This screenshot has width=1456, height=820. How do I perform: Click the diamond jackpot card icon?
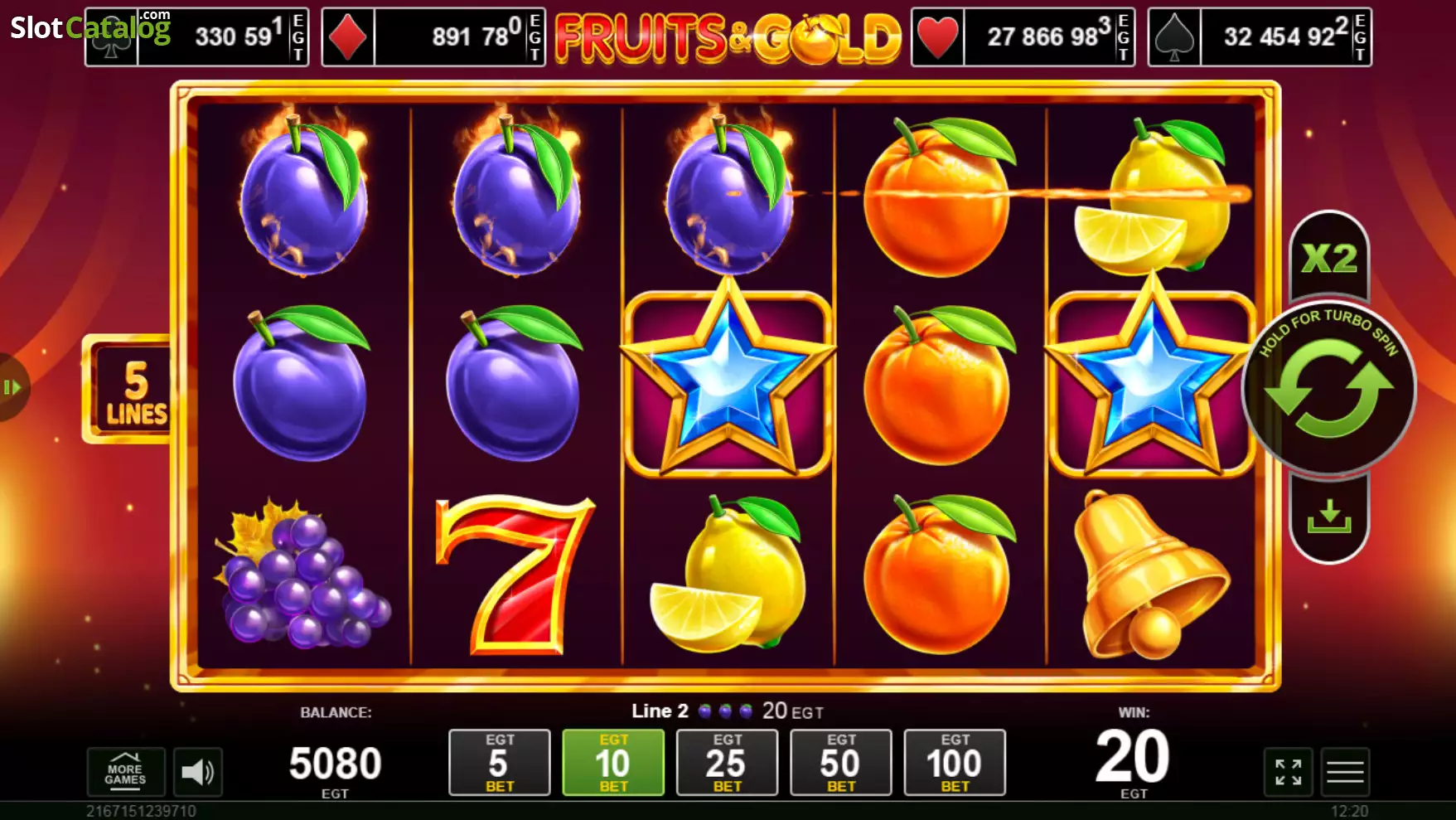(x=348, y=37)
